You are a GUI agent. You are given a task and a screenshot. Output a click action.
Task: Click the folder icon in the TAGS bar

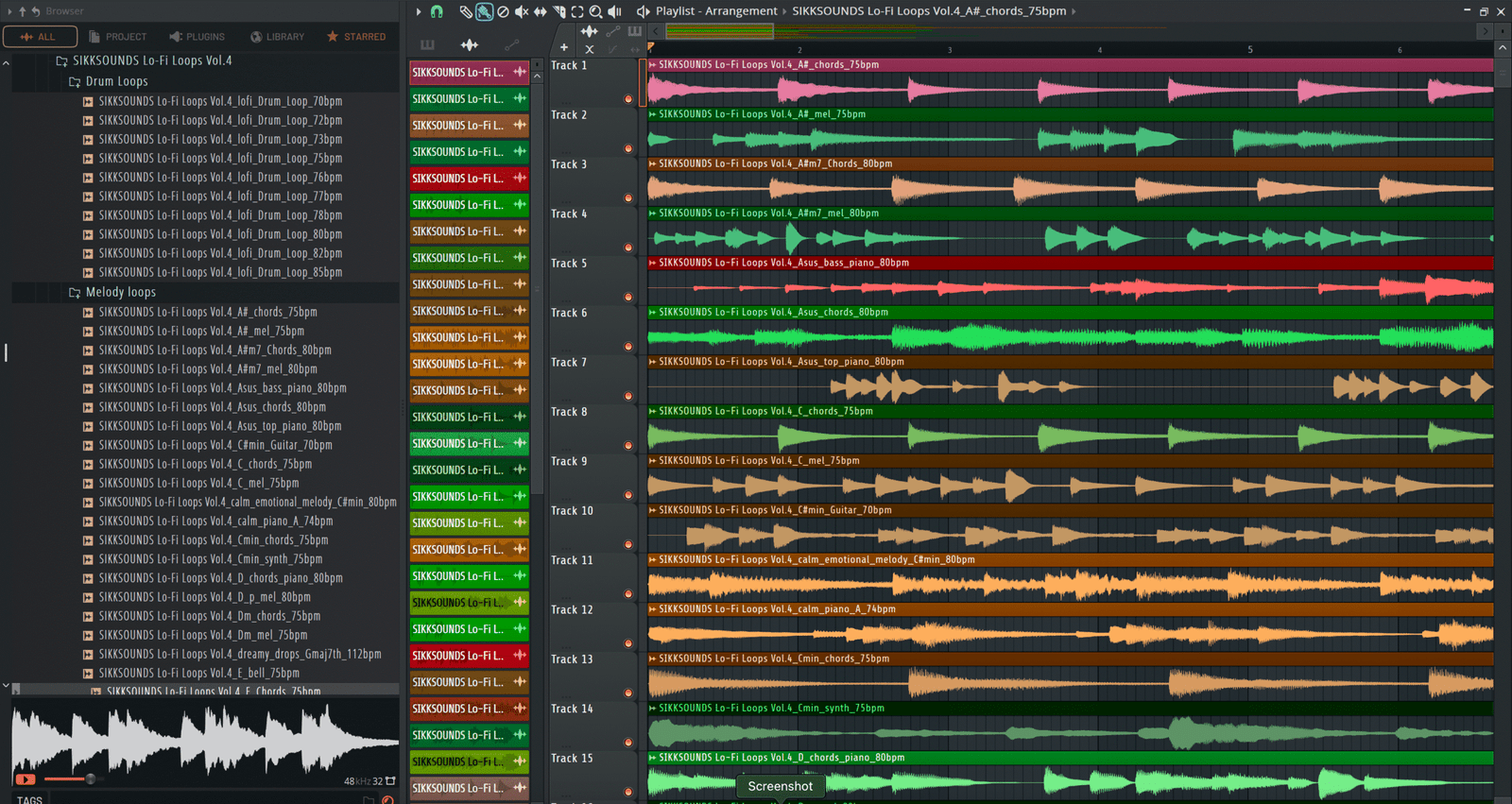click(369, 800)
